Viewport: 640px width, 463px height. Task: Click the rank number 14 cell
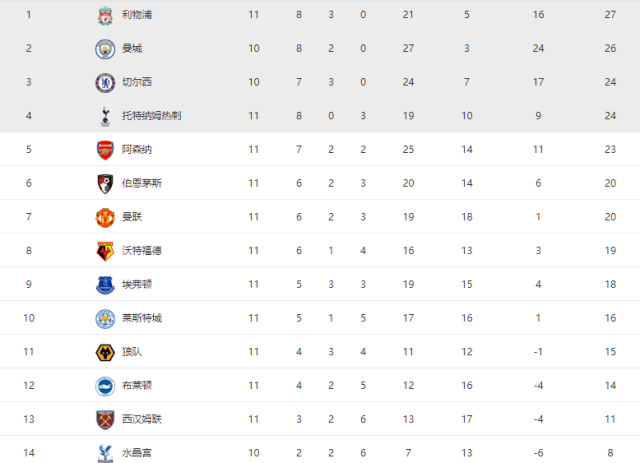(x=29, y=452)
